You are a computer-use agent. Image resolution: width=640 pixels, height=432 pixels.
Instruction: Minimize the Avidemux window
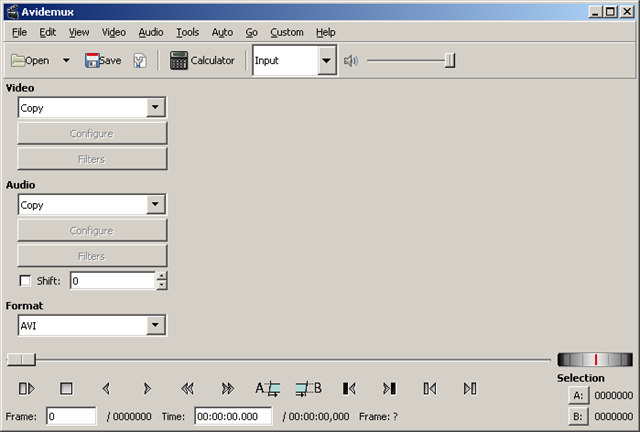point(596,12)
